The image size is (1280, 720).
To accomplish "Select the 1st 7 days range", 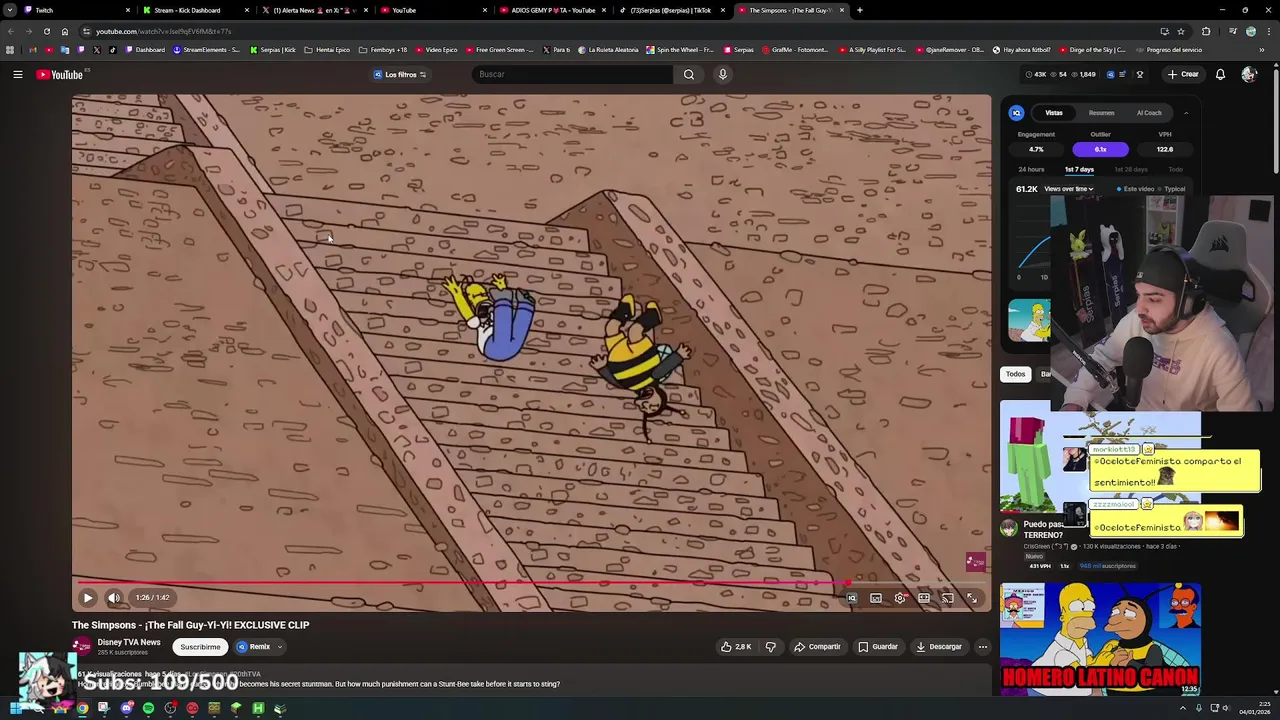I will 1079,170.
